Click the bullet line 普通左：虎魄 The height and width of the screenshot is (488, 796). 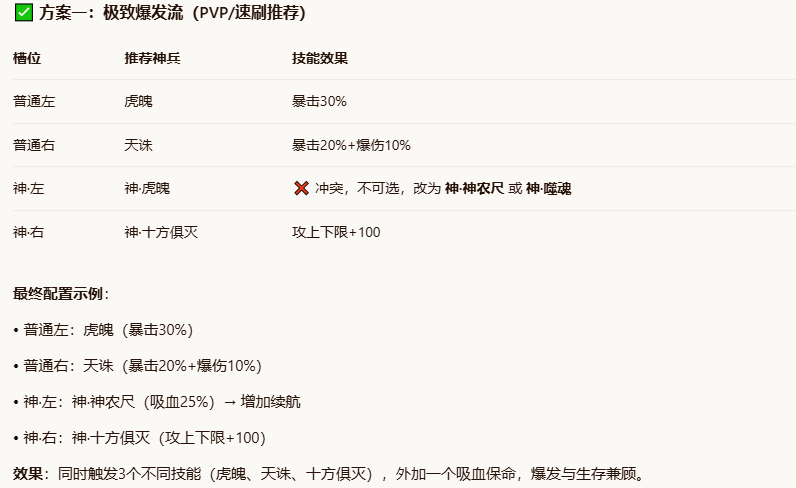tap(103, 330)
